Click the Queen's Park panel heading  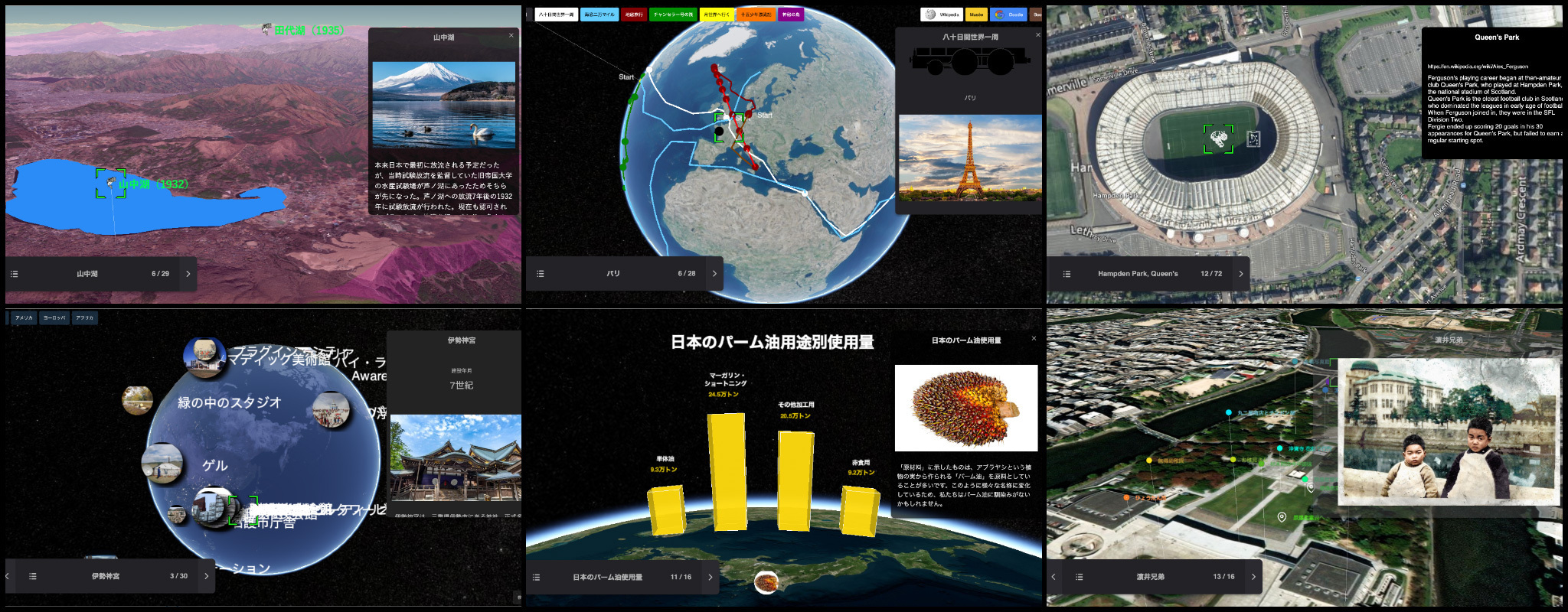pos(1497,37)
